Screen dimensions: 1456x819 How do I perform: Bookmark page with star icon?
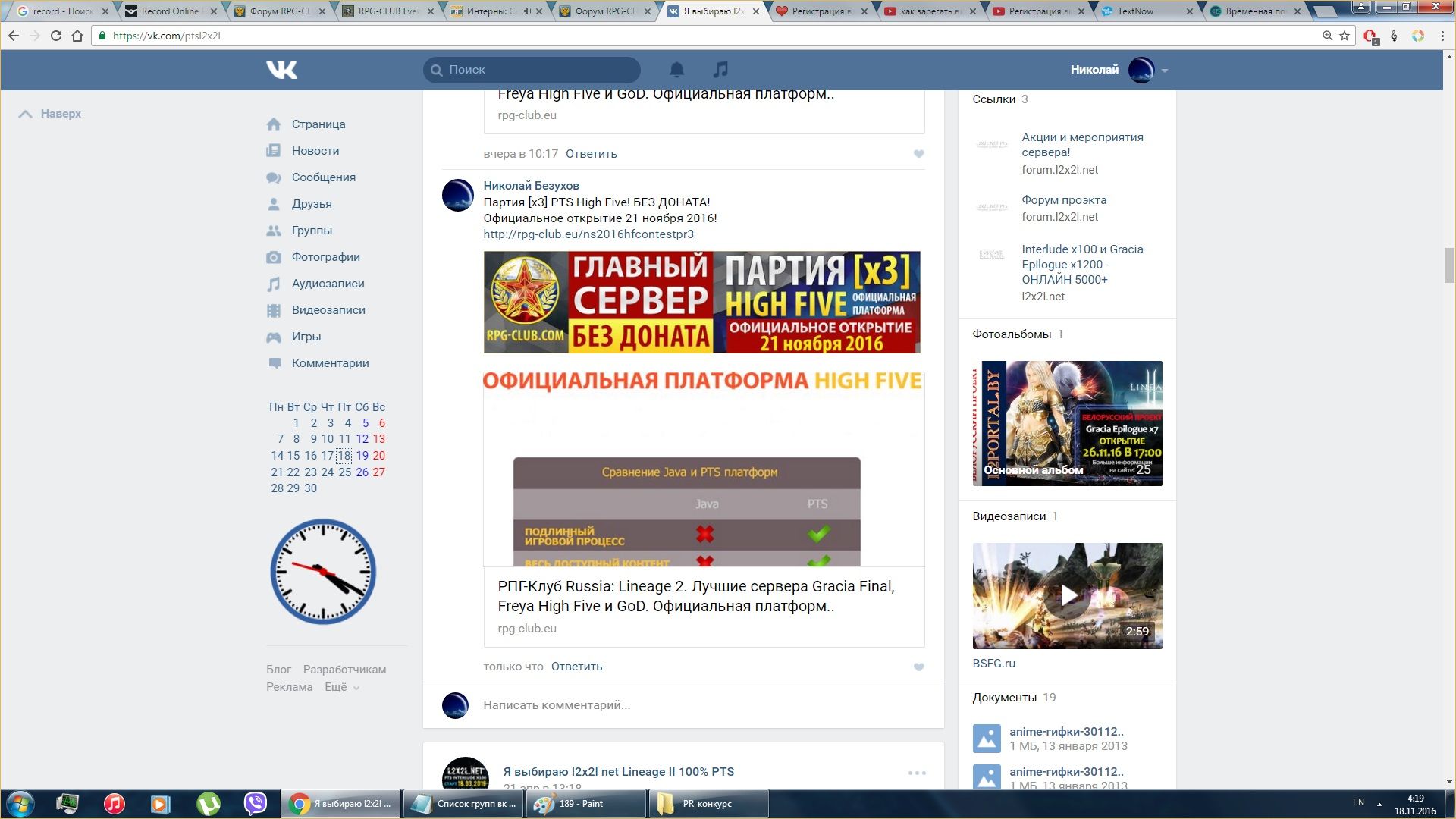[1345, 36]
